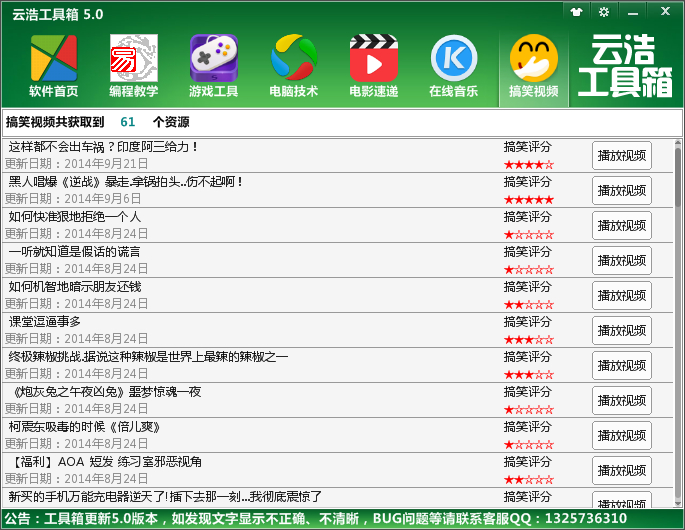685x530 pixels.
Task: Play video 终极辣椒挑战
Action: pos(622,365)
